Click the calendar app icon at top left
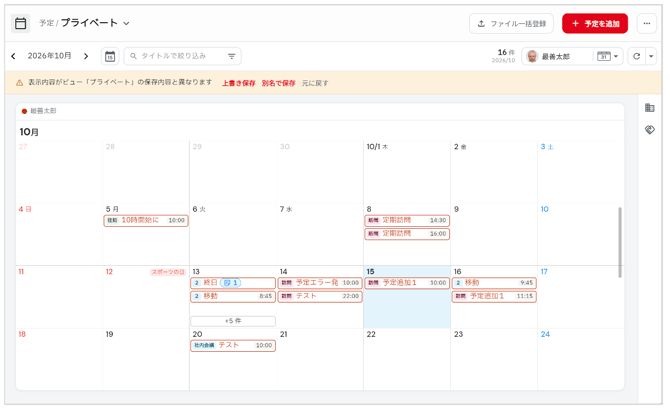Screen dimensions: 670x410 [x=20, y=23]
